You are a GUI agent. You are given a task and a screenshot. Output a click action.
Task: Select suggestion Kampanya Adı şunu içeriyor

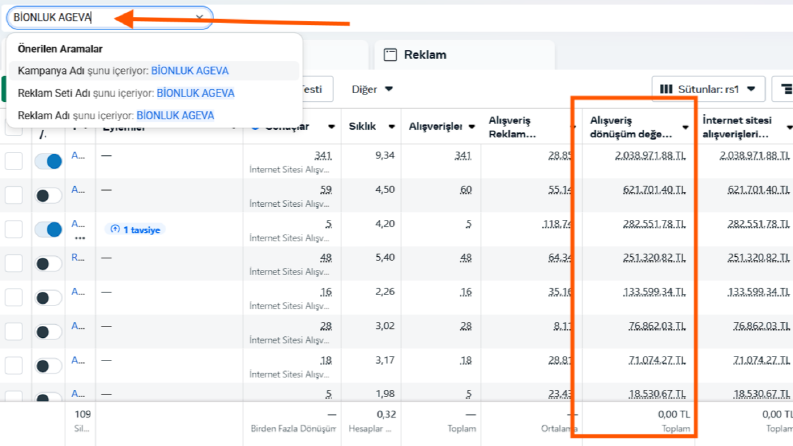[x=154, y=71]
